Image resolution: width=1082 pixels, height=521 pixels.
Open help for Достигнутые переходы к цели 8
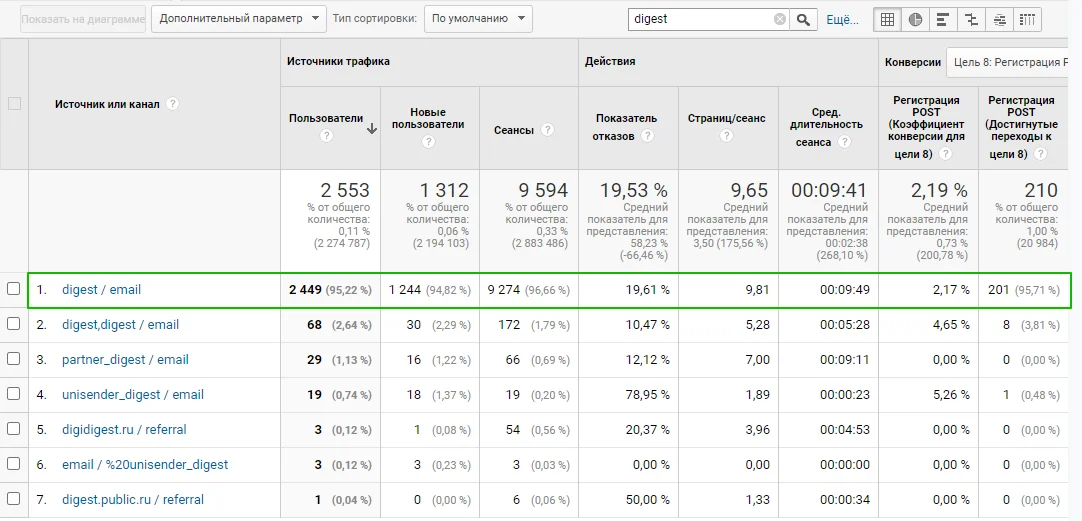(x=1040, y=154)
